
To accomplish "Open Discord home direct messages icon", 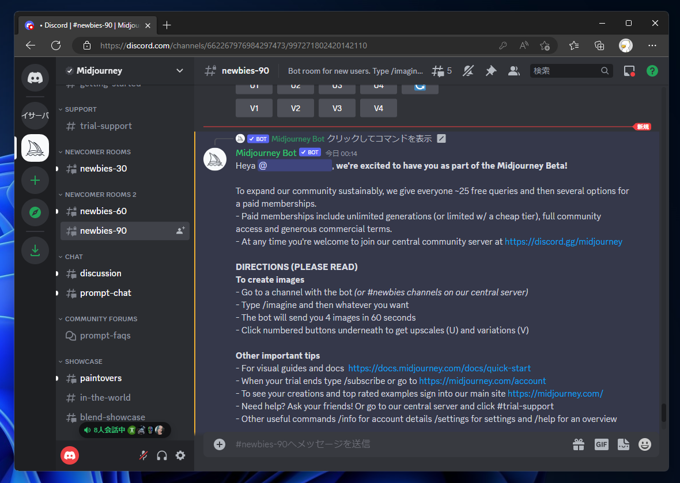I will pyautogui.click(x=35, y=78).
